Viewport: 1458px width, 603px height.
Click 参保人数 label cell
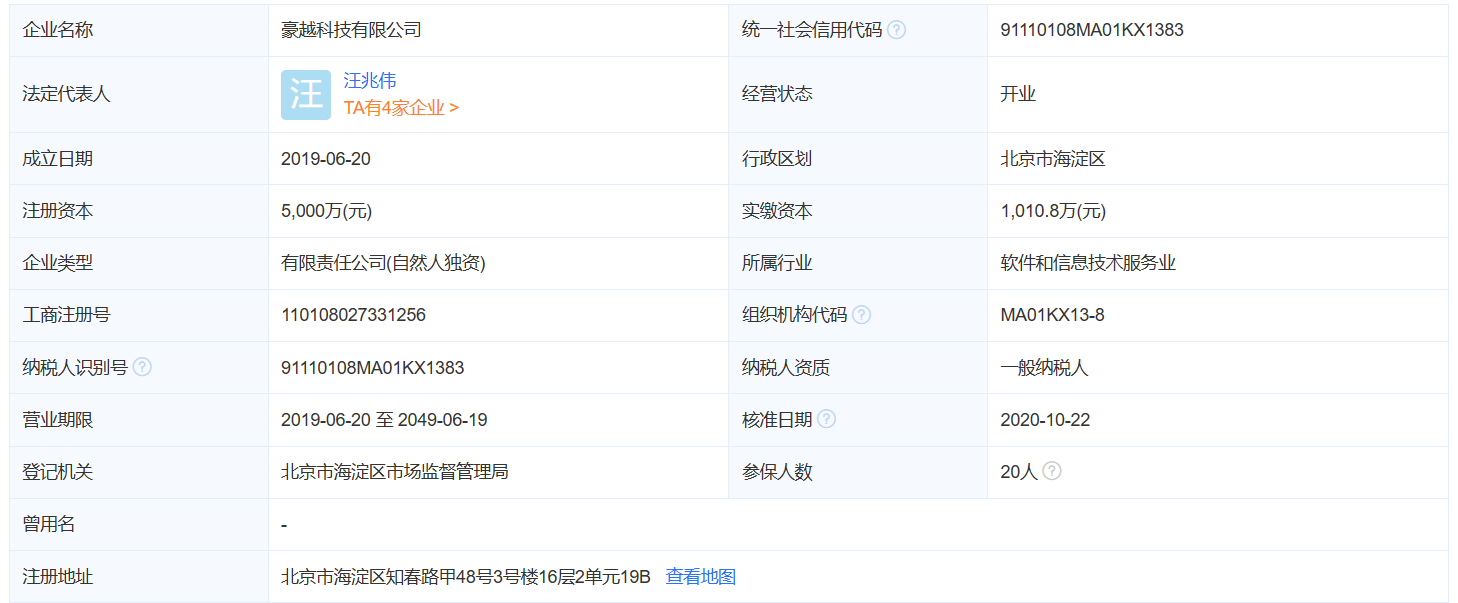(x=858, y=472)
